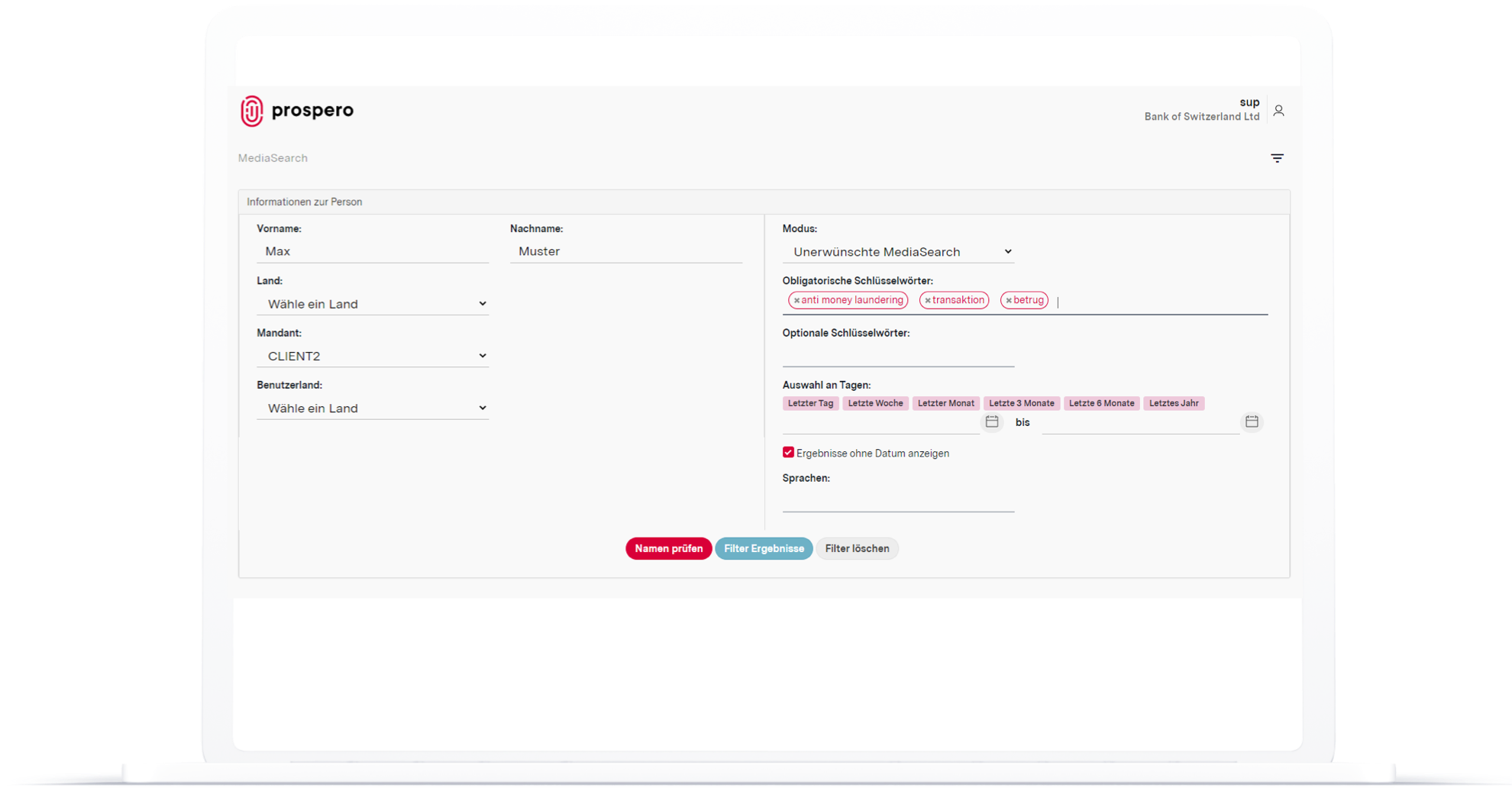Click the prospero fingerprint logo
The image size is (1512, 788).
(x=252, y=111)
